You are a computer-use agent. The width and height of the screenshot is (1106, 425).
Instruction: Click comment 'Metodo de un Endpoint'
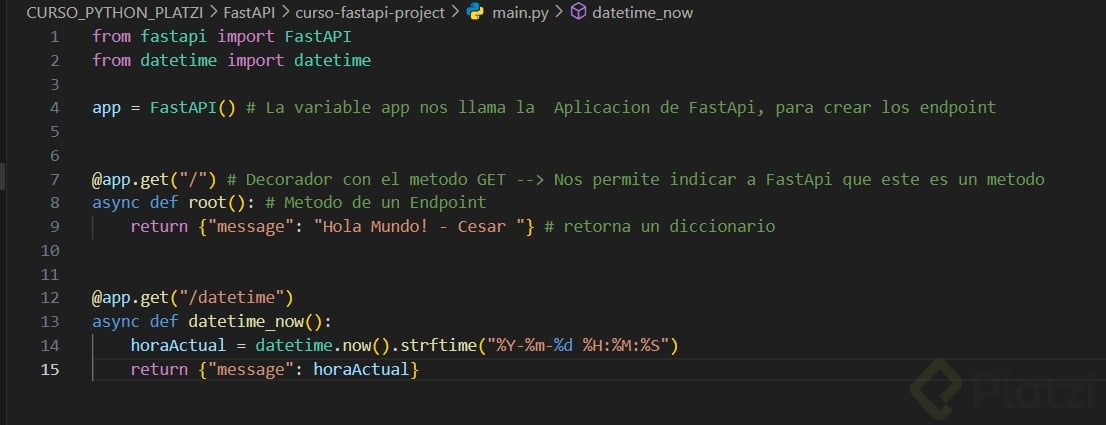click(385, 203)
